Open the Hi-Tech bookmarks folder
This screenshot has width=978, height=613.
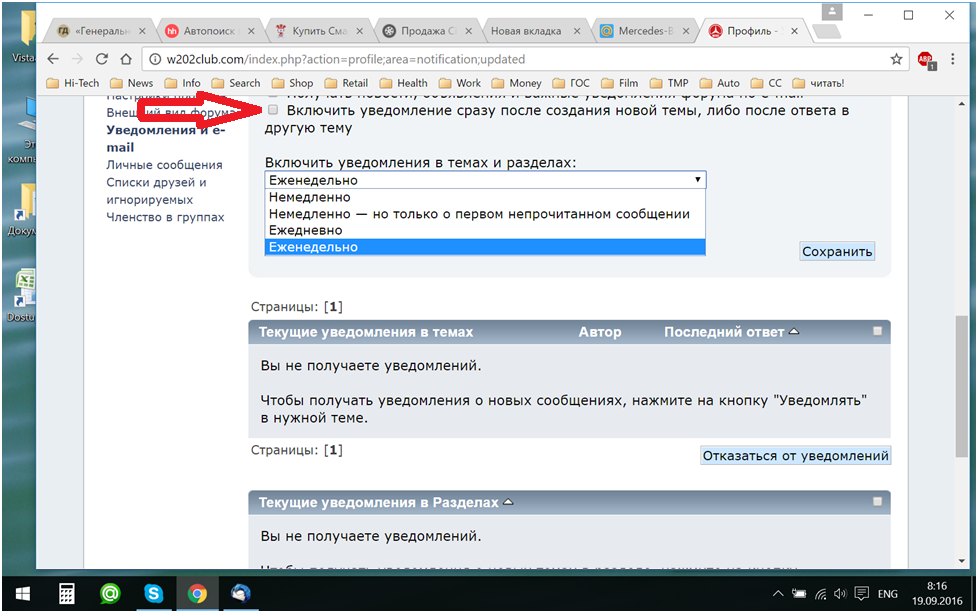click(73, 83)
